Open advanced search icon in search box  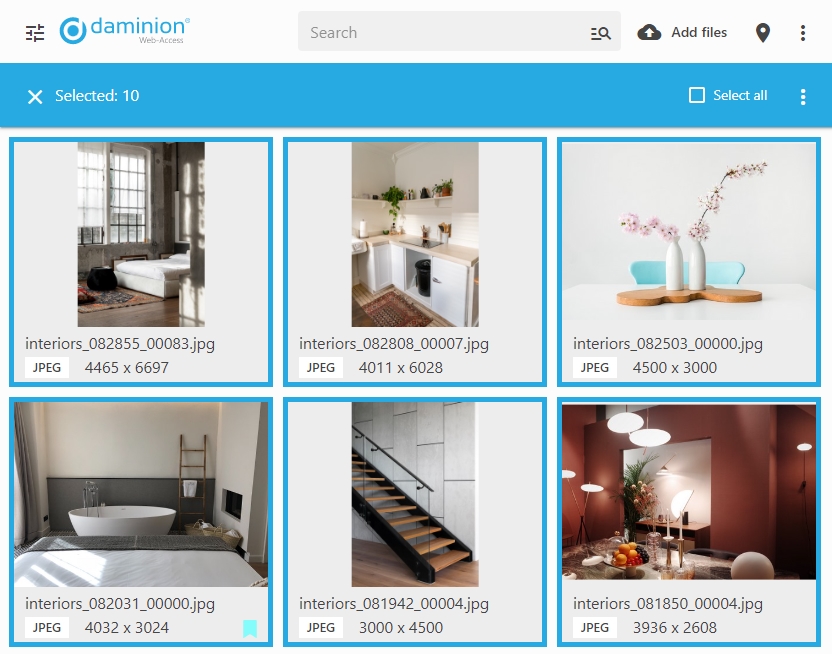pyautogui.click(x=600, y=33)
